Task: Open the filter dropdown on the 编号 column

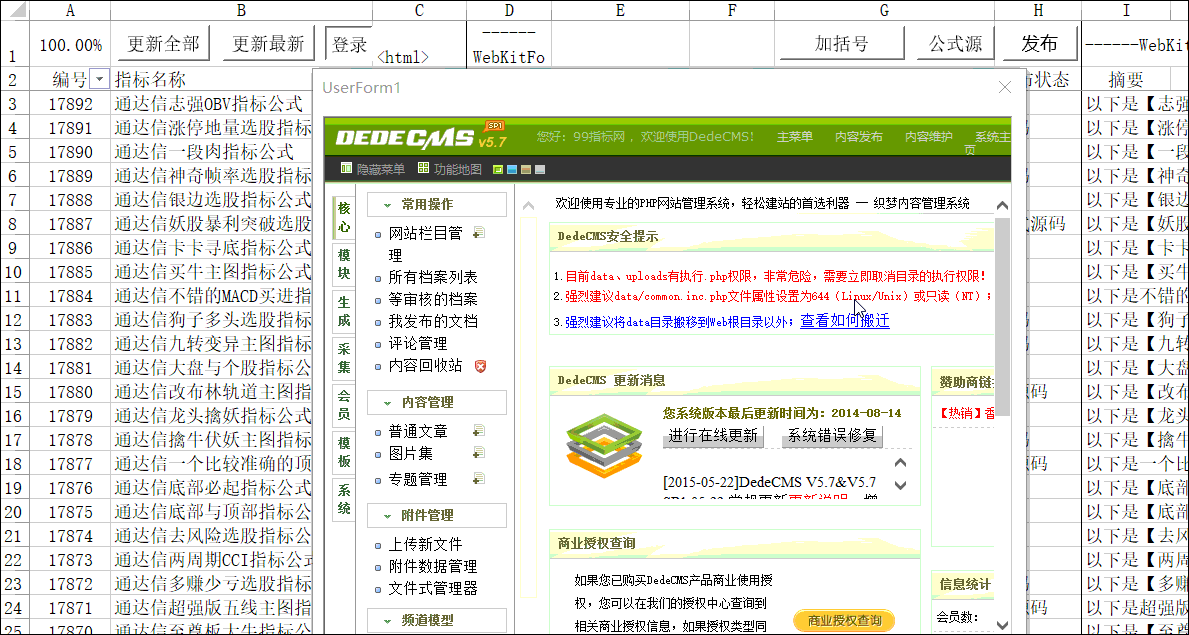Action: point(99,79)
